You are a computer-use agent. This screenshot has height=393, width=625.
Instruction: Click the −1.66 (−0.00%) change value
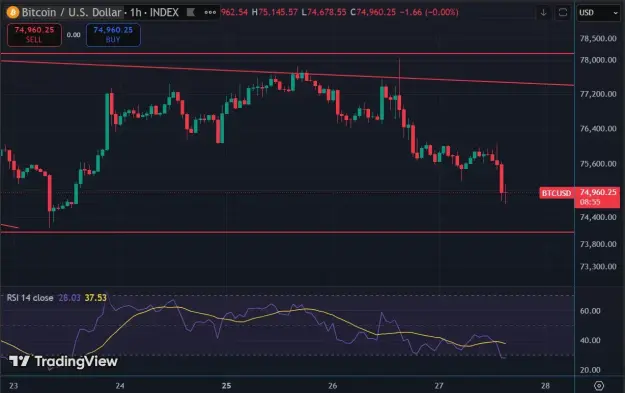pos(429,12)
